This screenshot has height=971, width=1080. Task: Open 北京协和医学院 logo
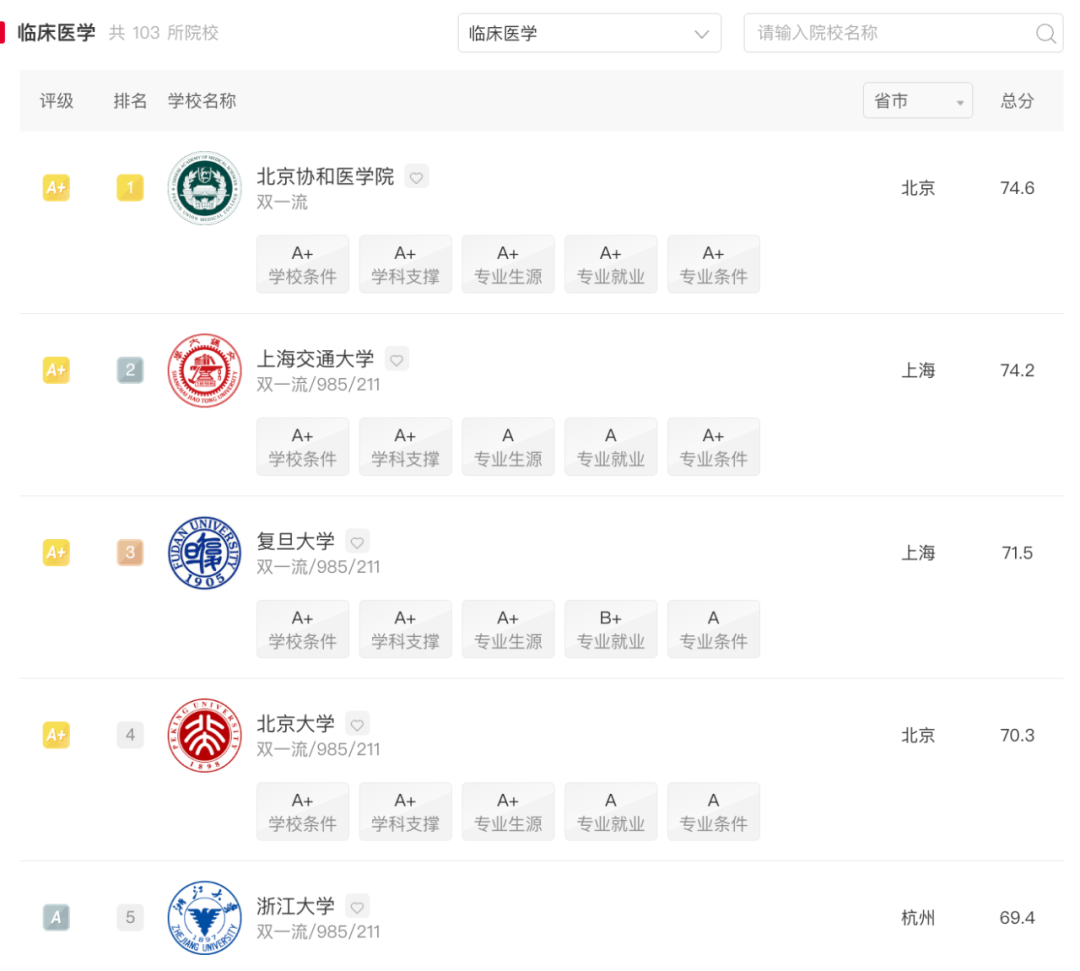[205, 188]
